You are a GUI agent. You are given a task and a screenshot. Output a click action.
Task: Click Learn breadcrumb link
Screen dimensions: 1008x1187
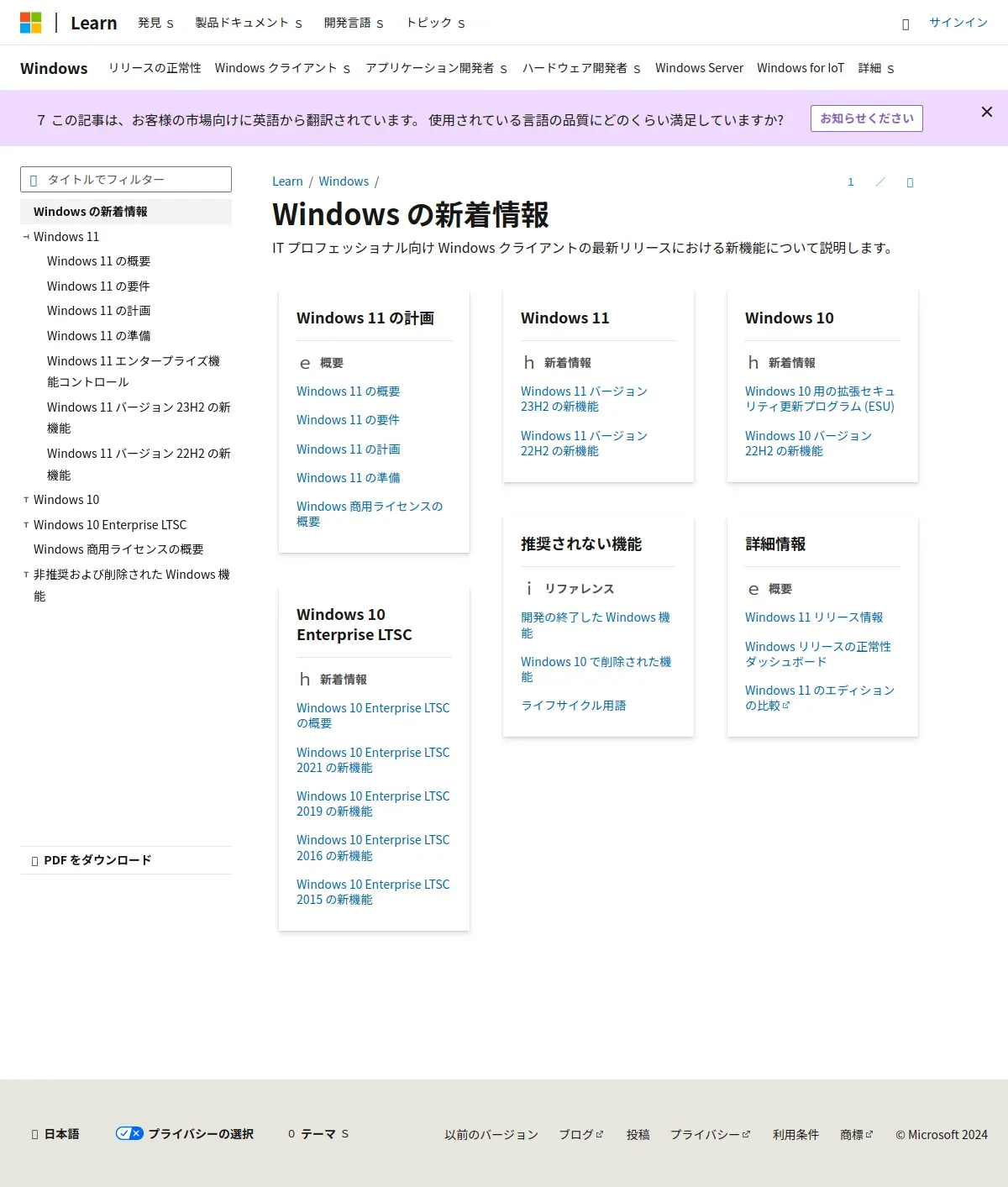coord(287,181)
